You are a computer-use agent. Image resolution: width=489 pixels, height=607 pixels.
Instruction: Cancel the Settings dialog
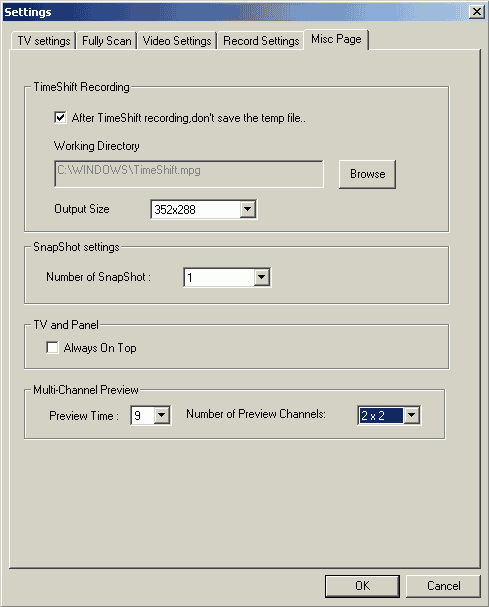(x=443, y=586)
